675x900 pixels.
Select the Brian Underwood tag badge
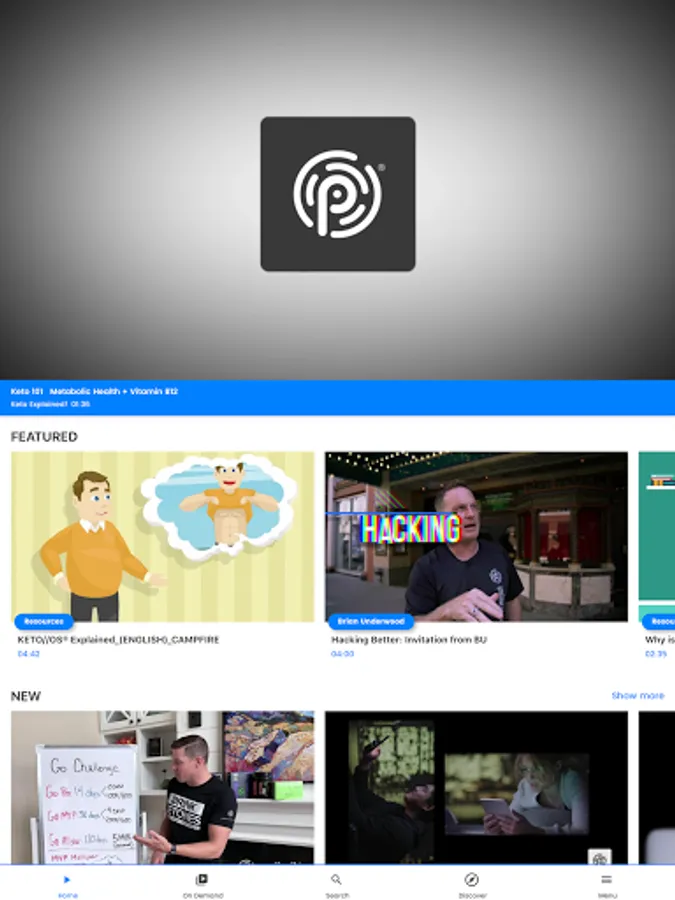click(371, 621)
